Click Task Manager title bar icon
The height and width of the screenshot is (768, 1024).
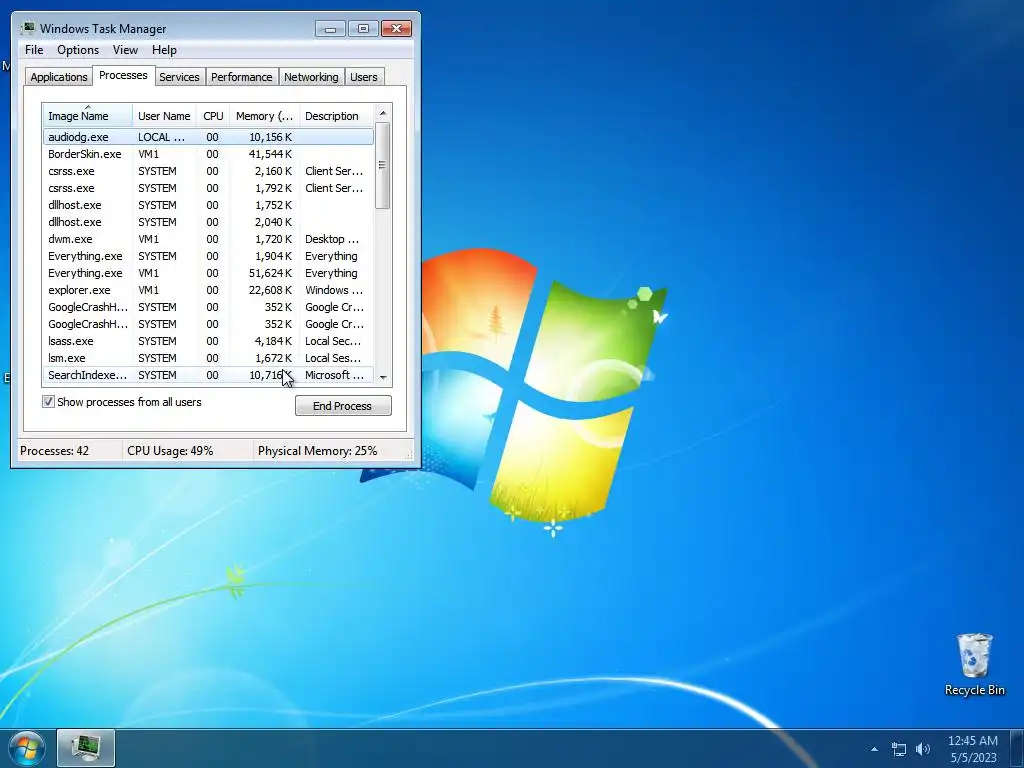(27, 28)
